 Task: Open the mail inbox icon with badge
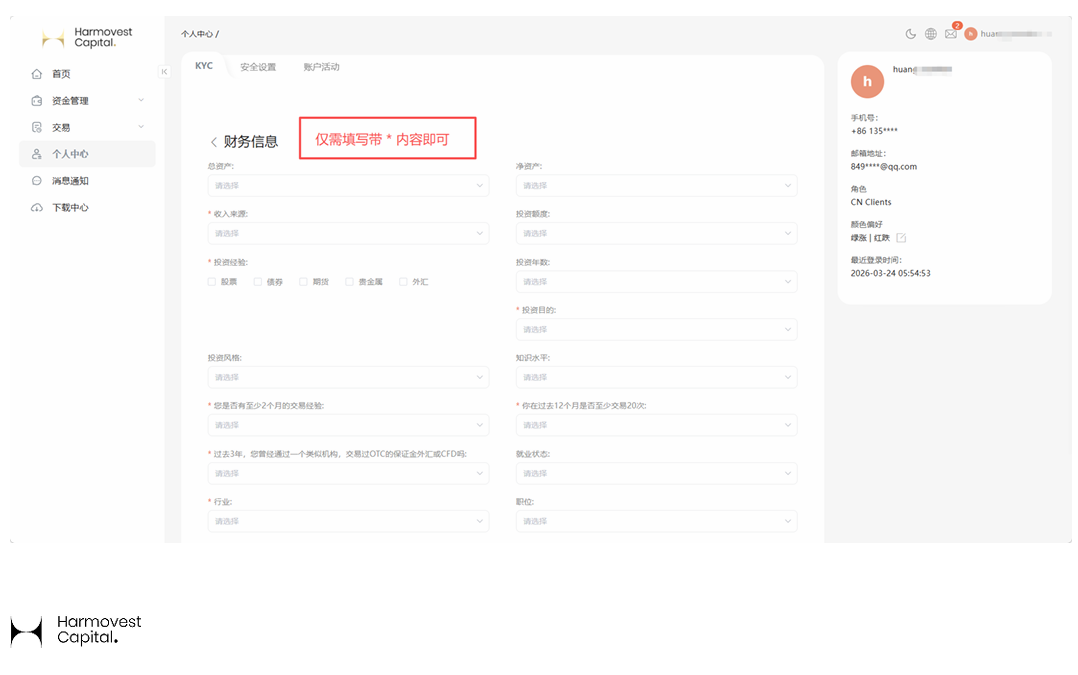[x=951, y=34]
